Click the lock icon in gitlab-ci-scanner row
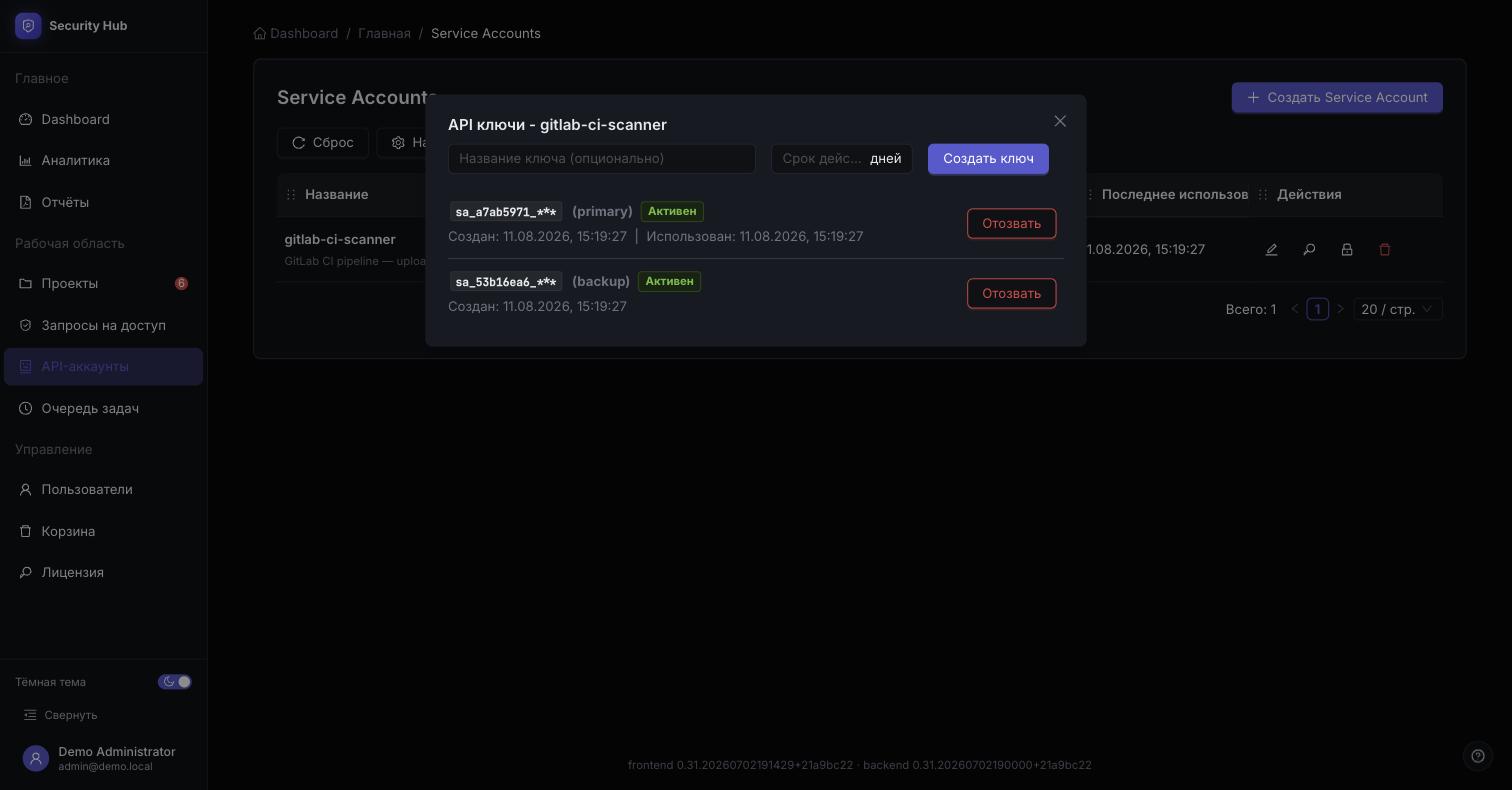The image size is (1512, 790). click(x=1347, y=249)
